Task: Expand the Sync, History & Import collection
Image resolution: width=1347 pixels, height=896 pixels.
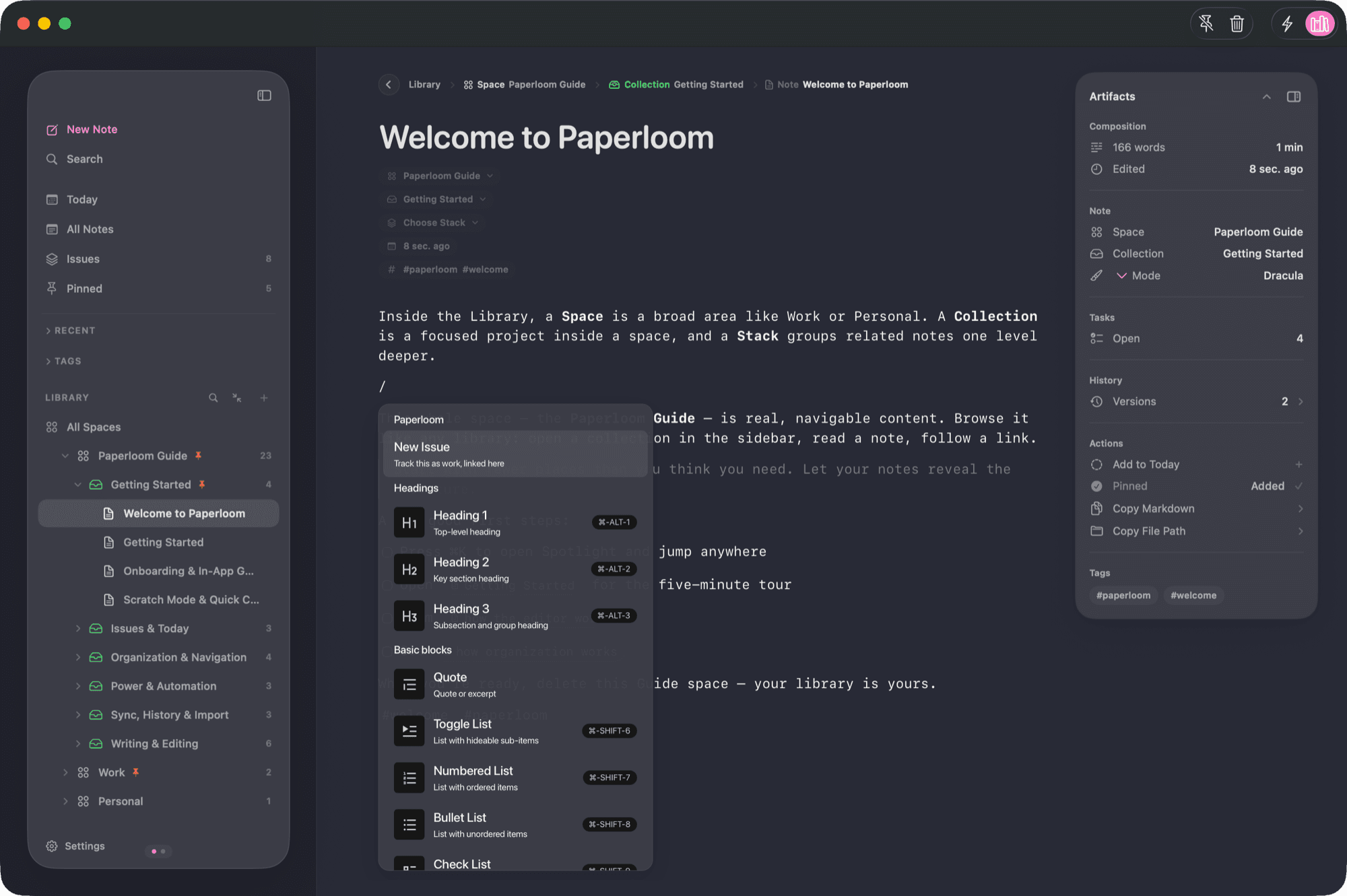Action: pyautogui.click(x=78, y=715)
